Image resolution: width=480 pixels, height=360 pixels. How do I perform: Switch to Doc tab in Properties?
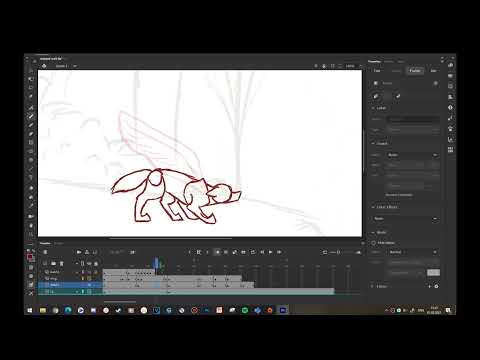point(433,71)
